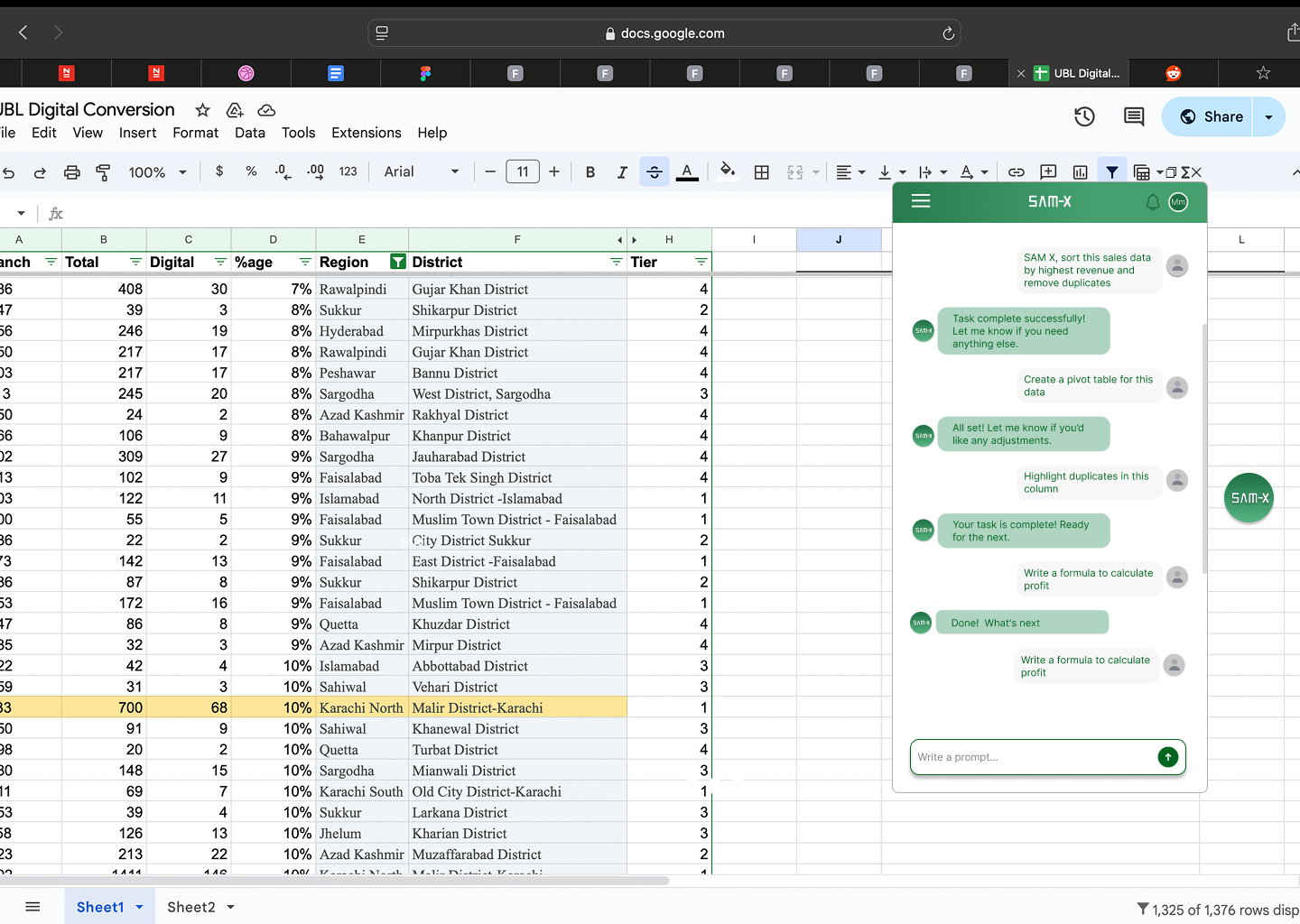Click the floating SAM-X round button
This screenshot has width=1300, height=924.
[x=1249, y=498]
